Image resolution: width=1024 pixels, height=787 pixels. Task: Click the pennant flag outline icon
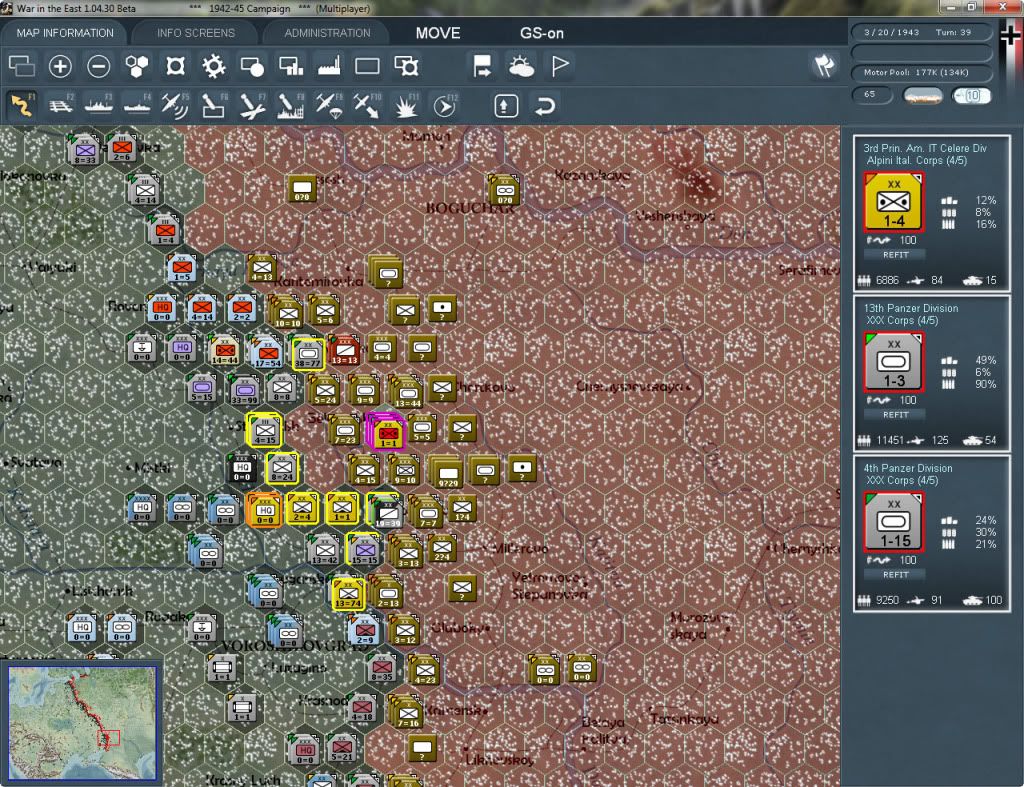pyautogui.click(x=560, y=66)
